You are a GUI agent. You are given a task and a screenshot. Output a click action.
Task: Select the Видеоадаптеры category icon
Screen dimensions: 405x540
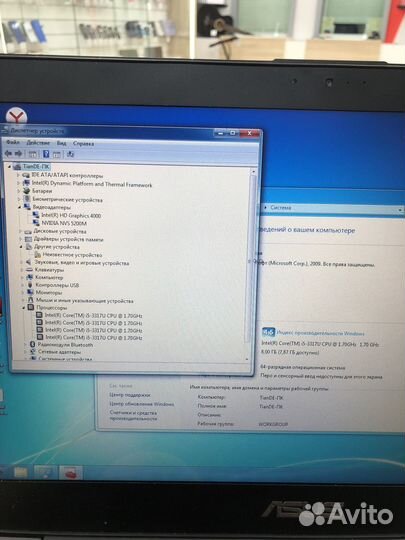27,207
